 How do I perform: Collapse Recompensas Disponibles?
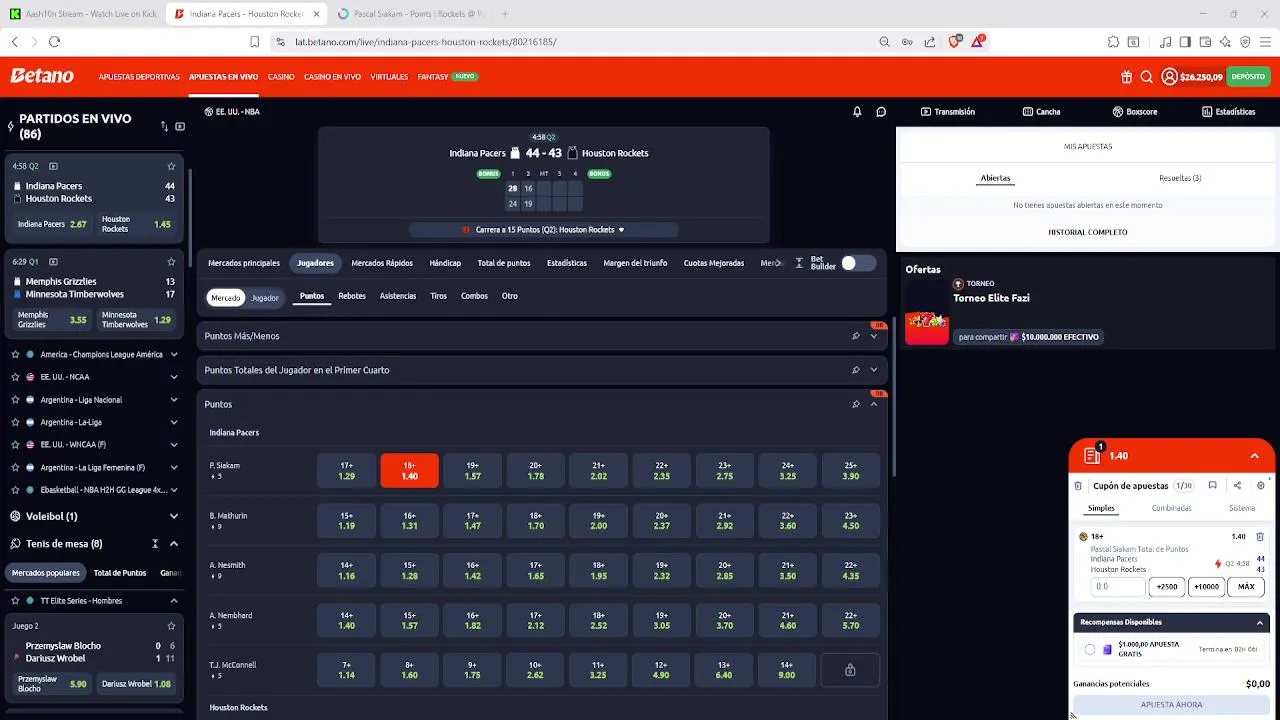pyautogui.click(x=1260, y=623)
